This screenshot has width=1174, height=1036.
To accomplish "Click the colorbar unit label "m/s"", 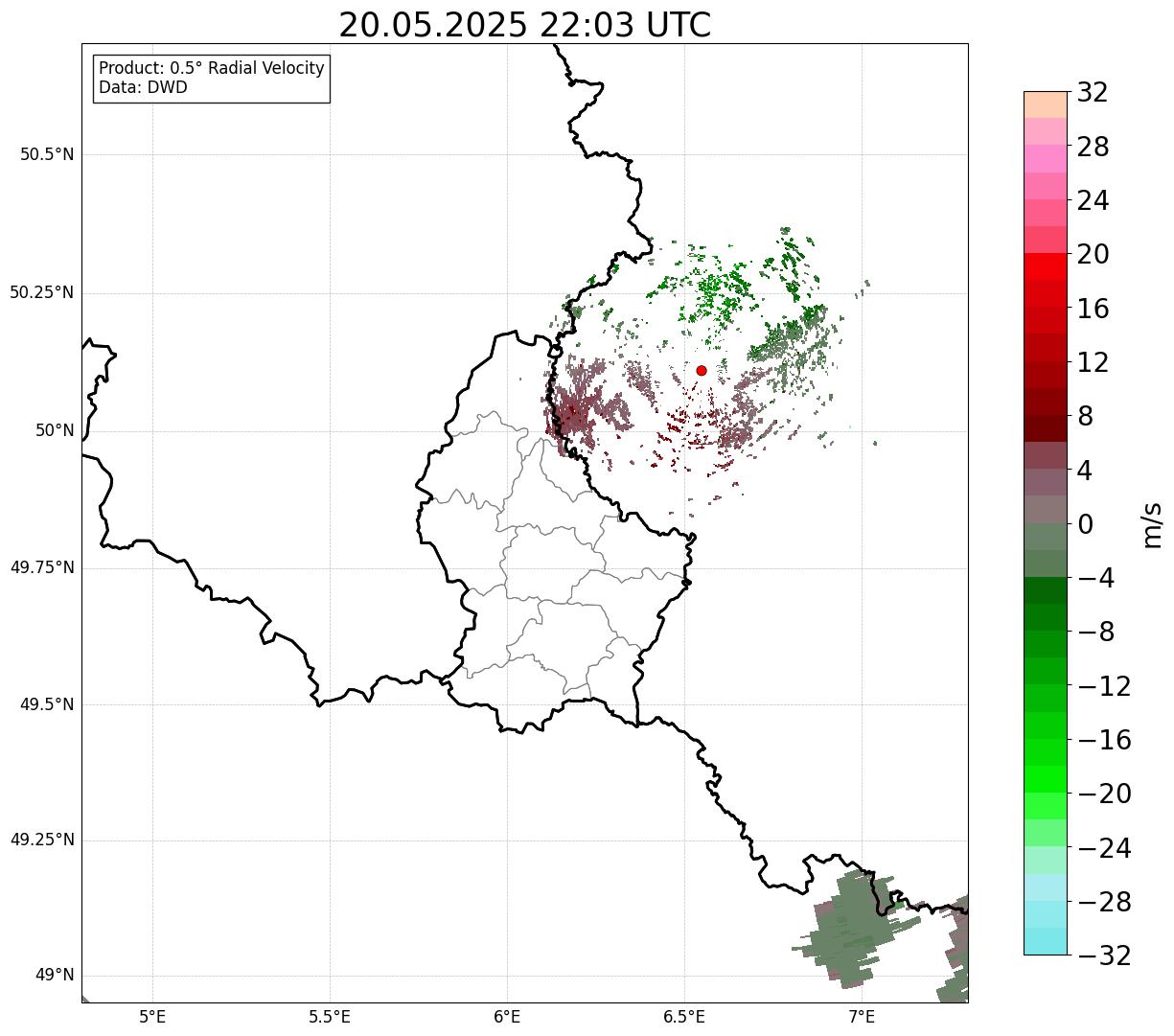I will click(x=1152, y=524).
